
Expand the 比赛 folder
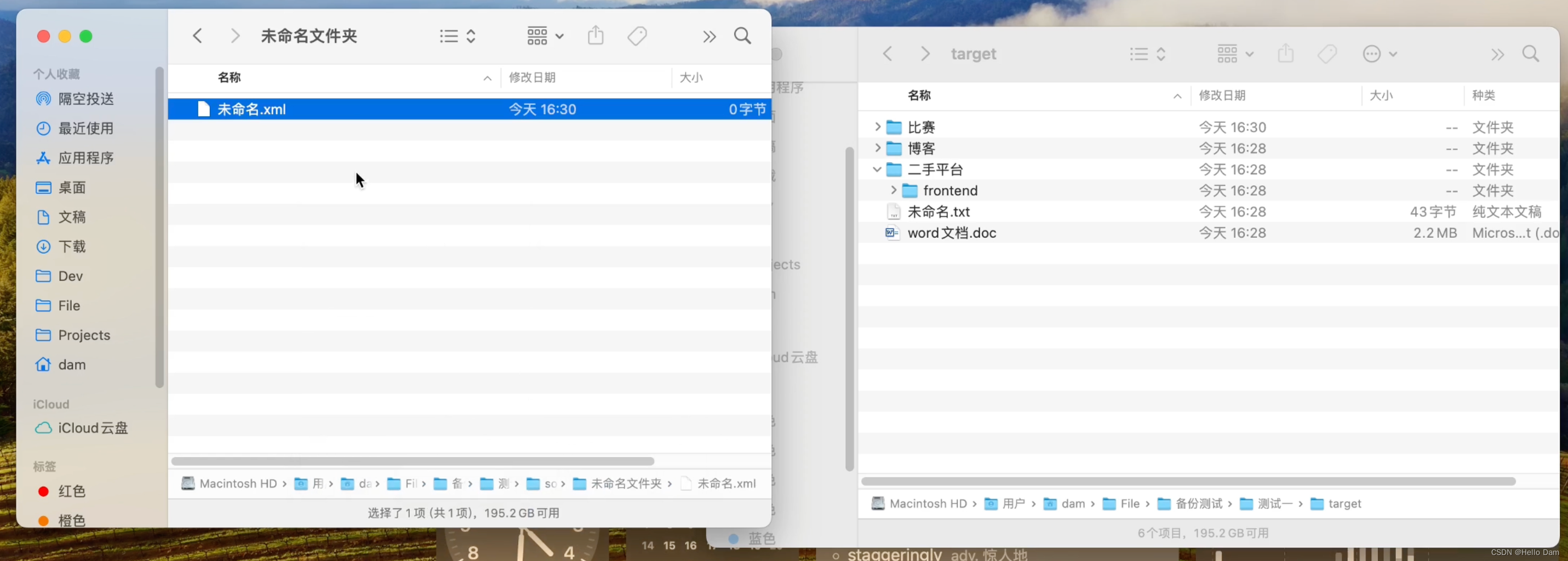pyautogui.click(x=877, y=127)
